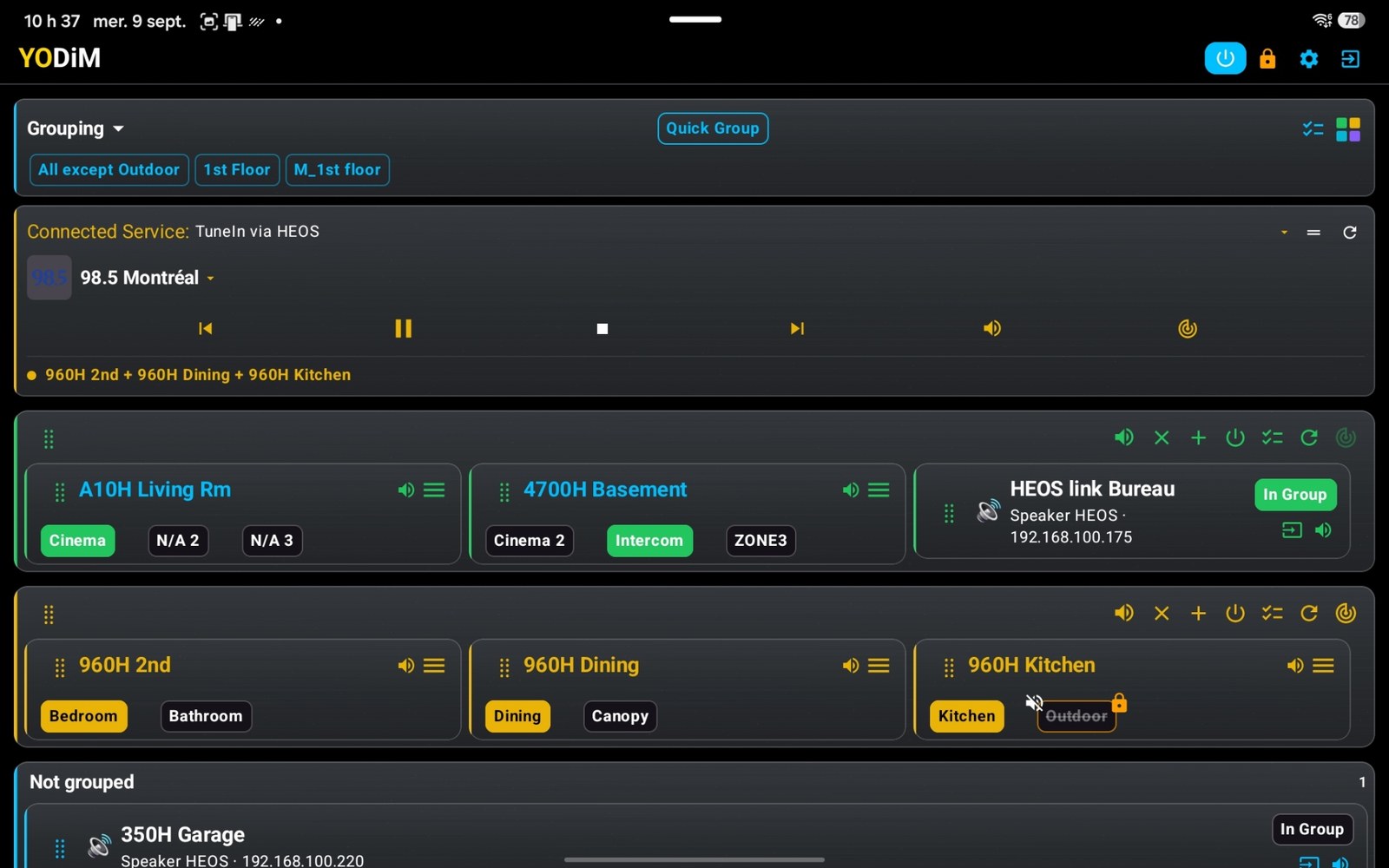Viewport: 1389px width, 868px height.
Task: Toggle In Group for HEOS link Bureau
Action: pyautogui.click(x=1294, y=494)
